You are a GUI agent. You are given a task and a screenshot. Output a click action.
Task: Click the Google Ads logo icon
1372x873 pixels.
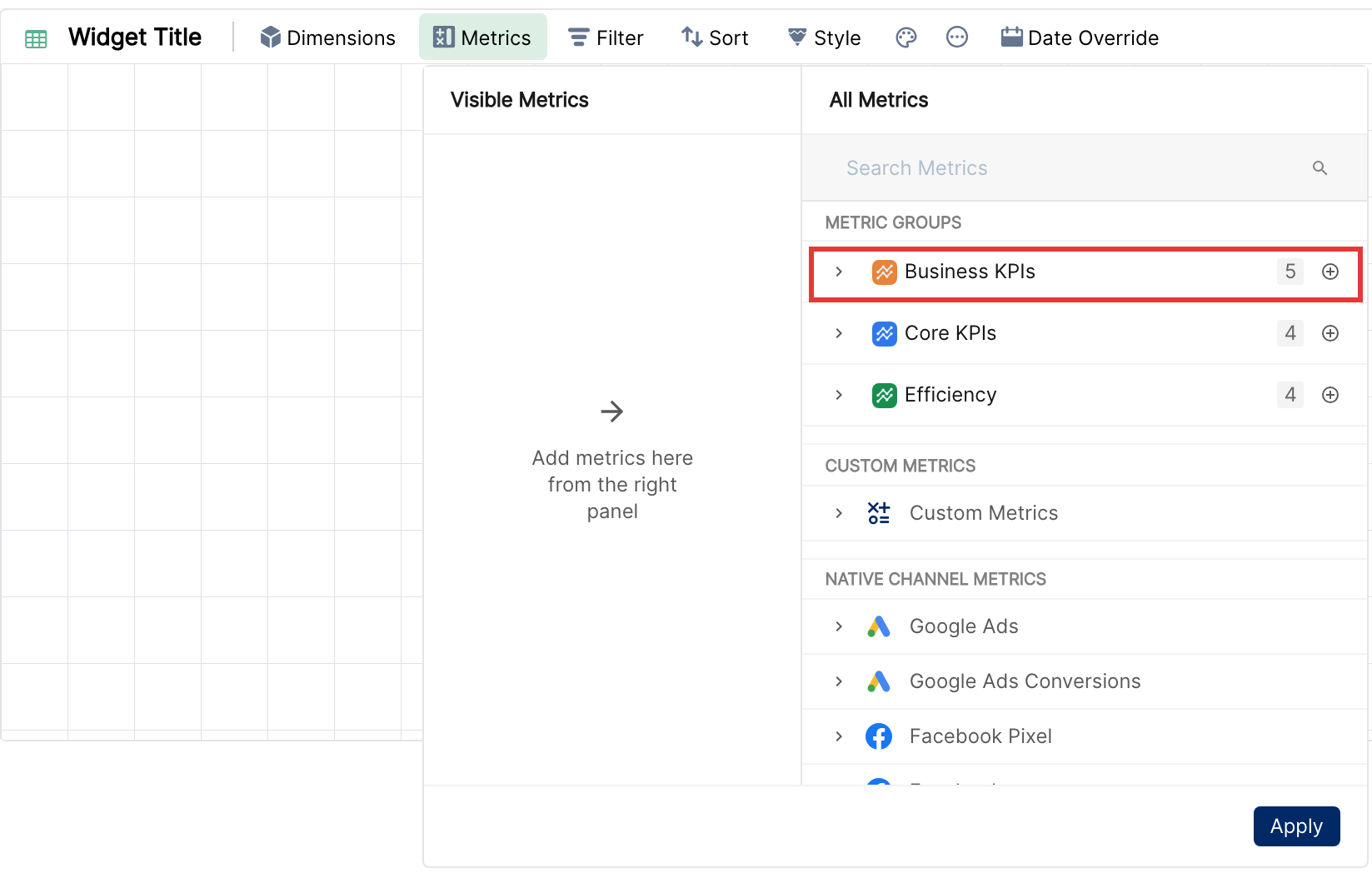[879, 626]
